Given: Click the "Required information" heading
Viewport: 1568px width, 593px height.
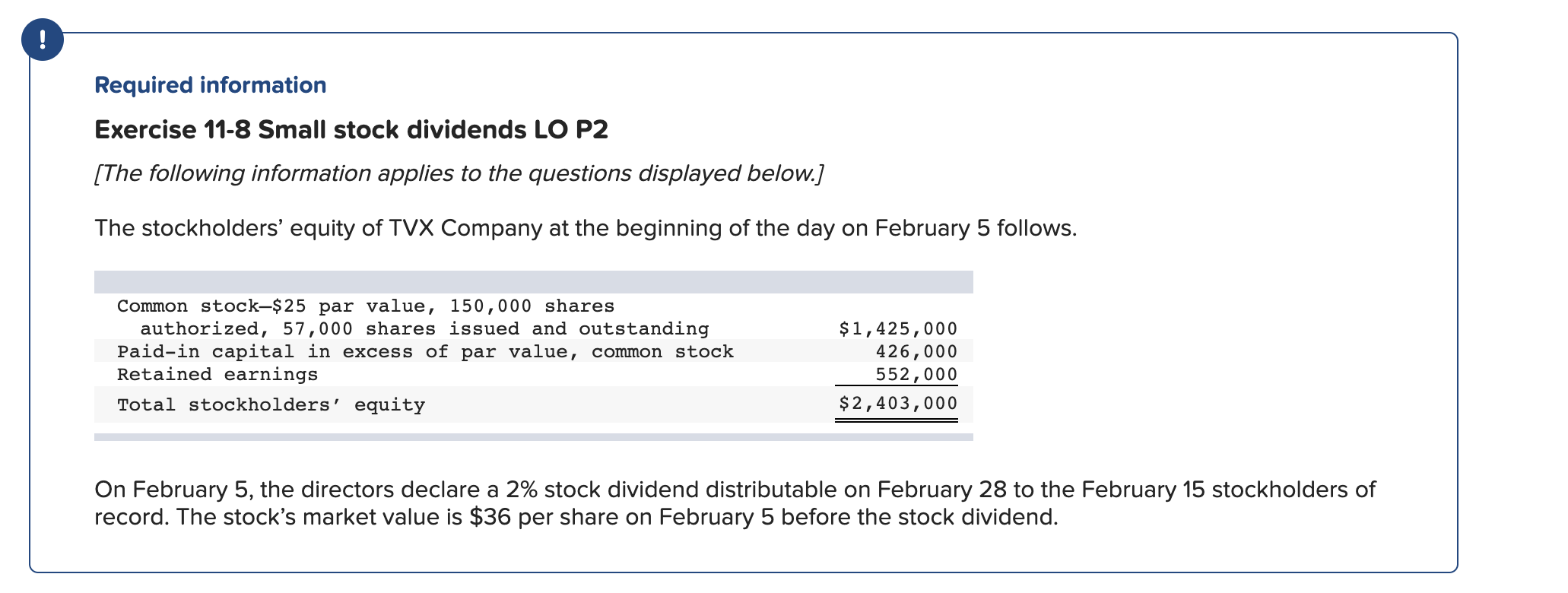Looking at the screenshot, I should [211, 84].
